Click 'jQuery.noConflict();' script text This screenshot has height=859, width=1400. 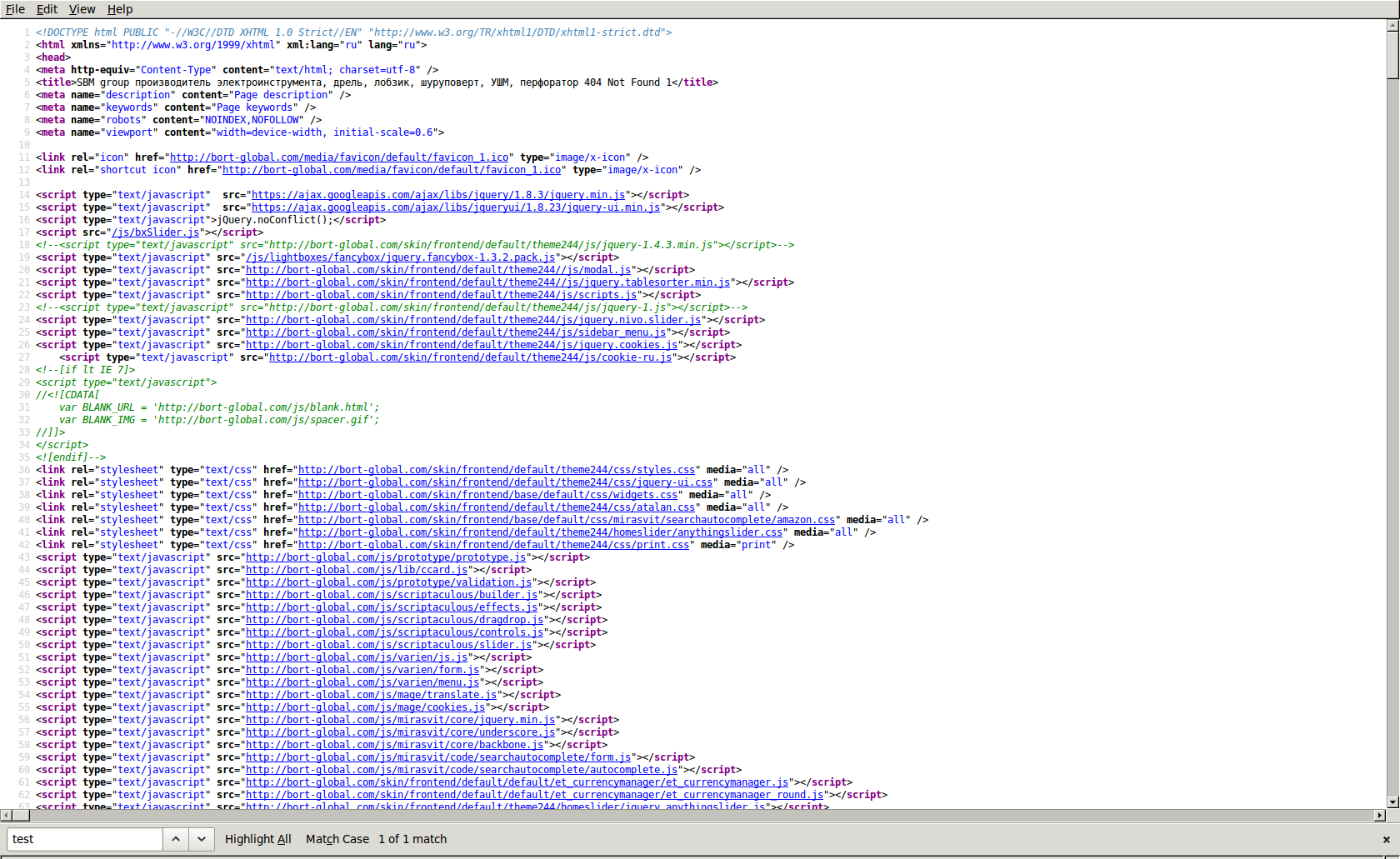275,220
